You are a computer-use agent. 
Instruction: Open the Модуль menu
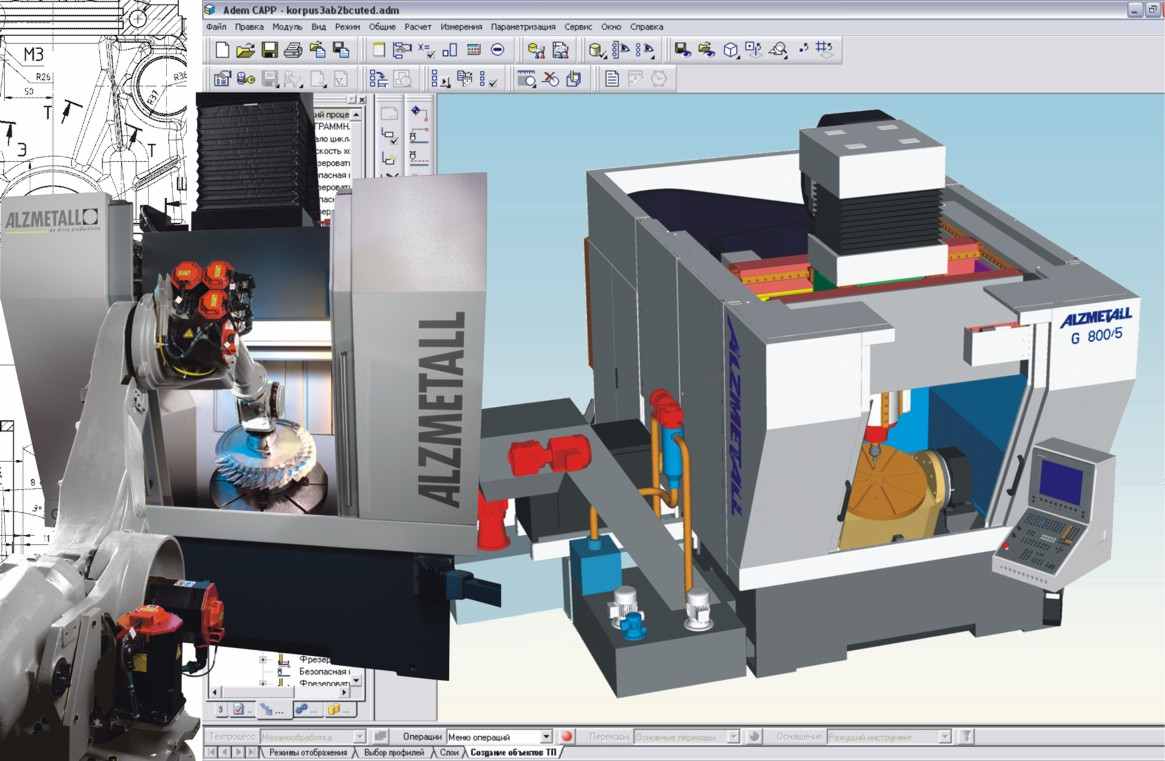pyautogui.click(x=288, y=27)
